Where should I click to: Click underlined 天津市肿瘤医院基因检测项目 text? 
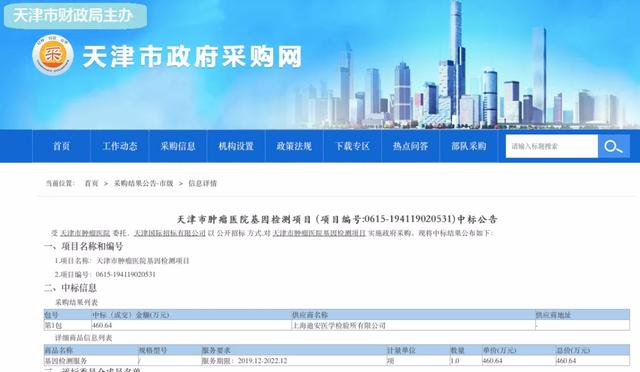319,233
